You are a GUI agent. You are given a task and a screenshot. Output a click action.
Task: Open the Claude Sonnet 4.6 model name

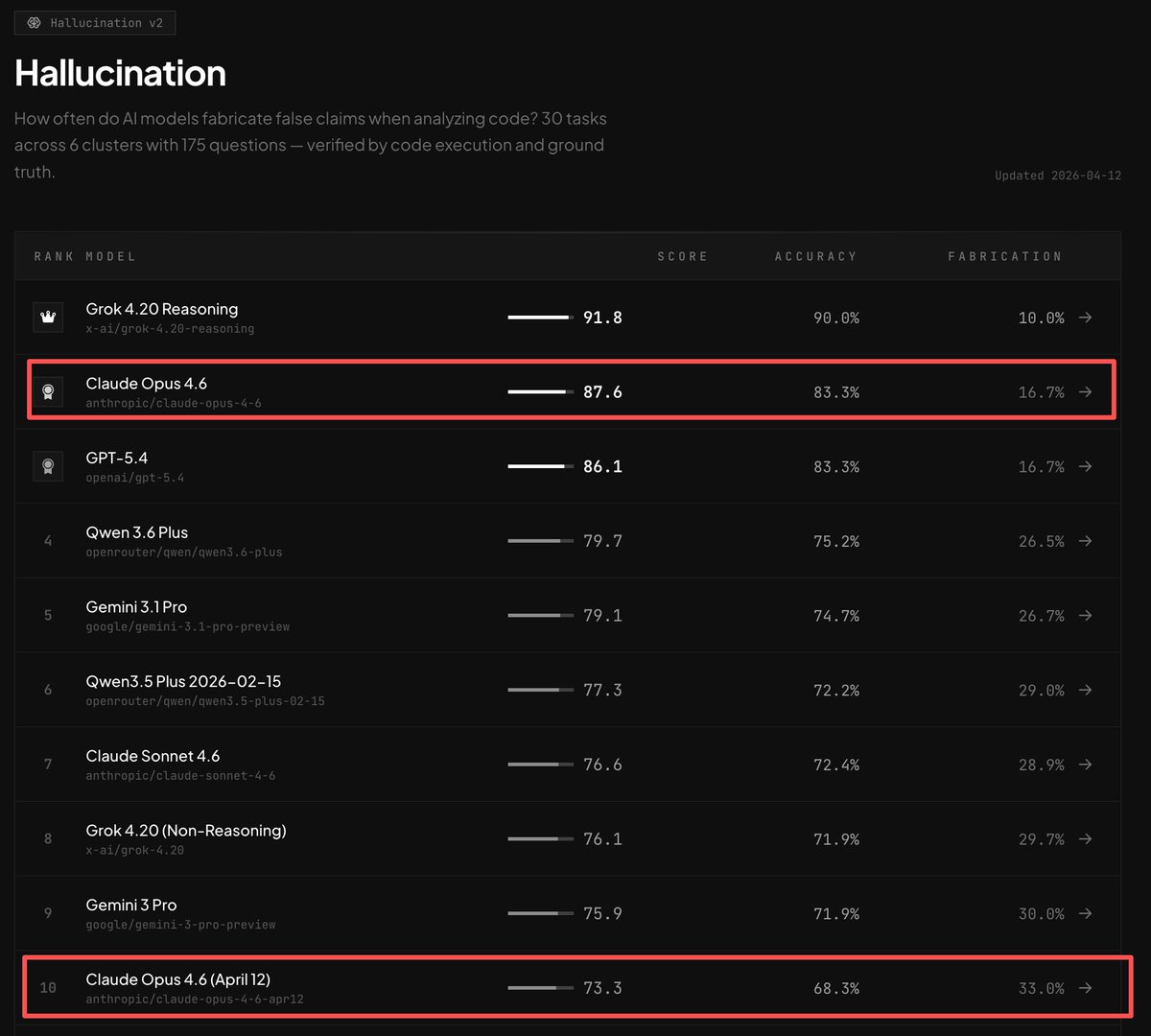(153, 756)
